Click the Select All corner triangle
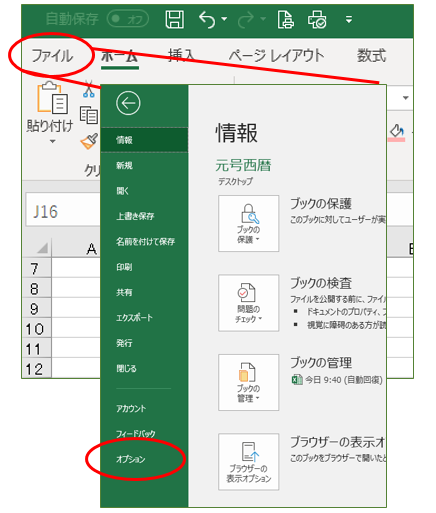Screen dimensions: 436x513 click(42, 248)
